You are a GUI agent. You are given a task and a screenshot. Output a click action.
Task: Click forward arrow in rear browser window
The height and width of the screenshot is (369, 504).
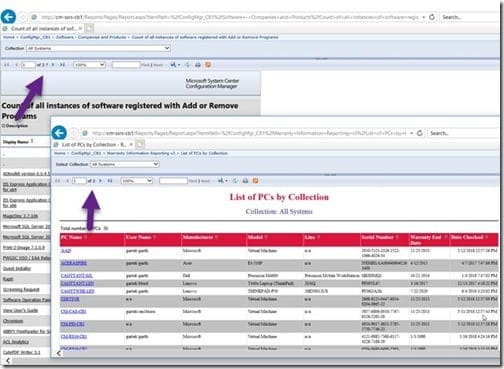click(23, 17)
